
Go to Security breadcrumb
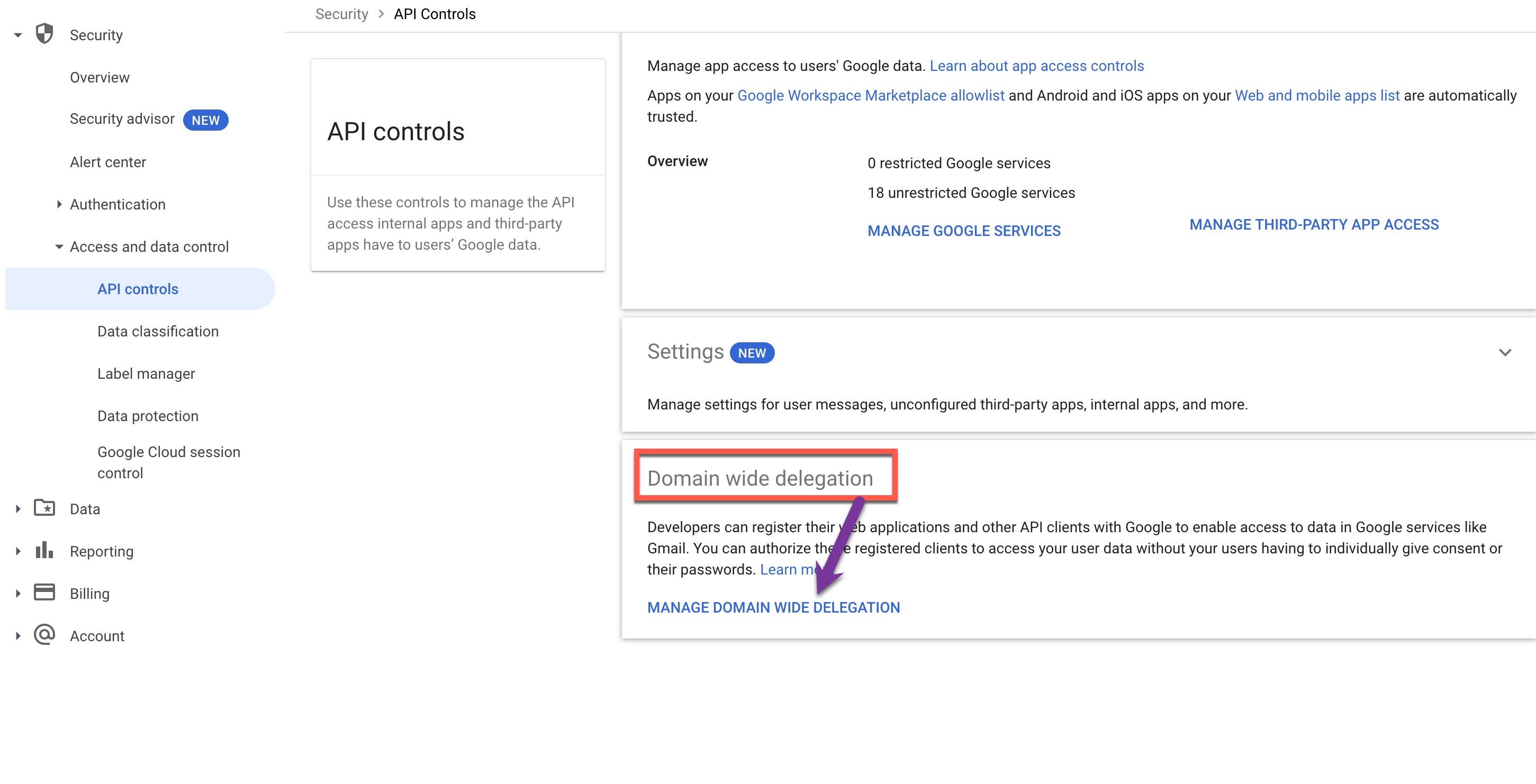click(x=342, y=14)
